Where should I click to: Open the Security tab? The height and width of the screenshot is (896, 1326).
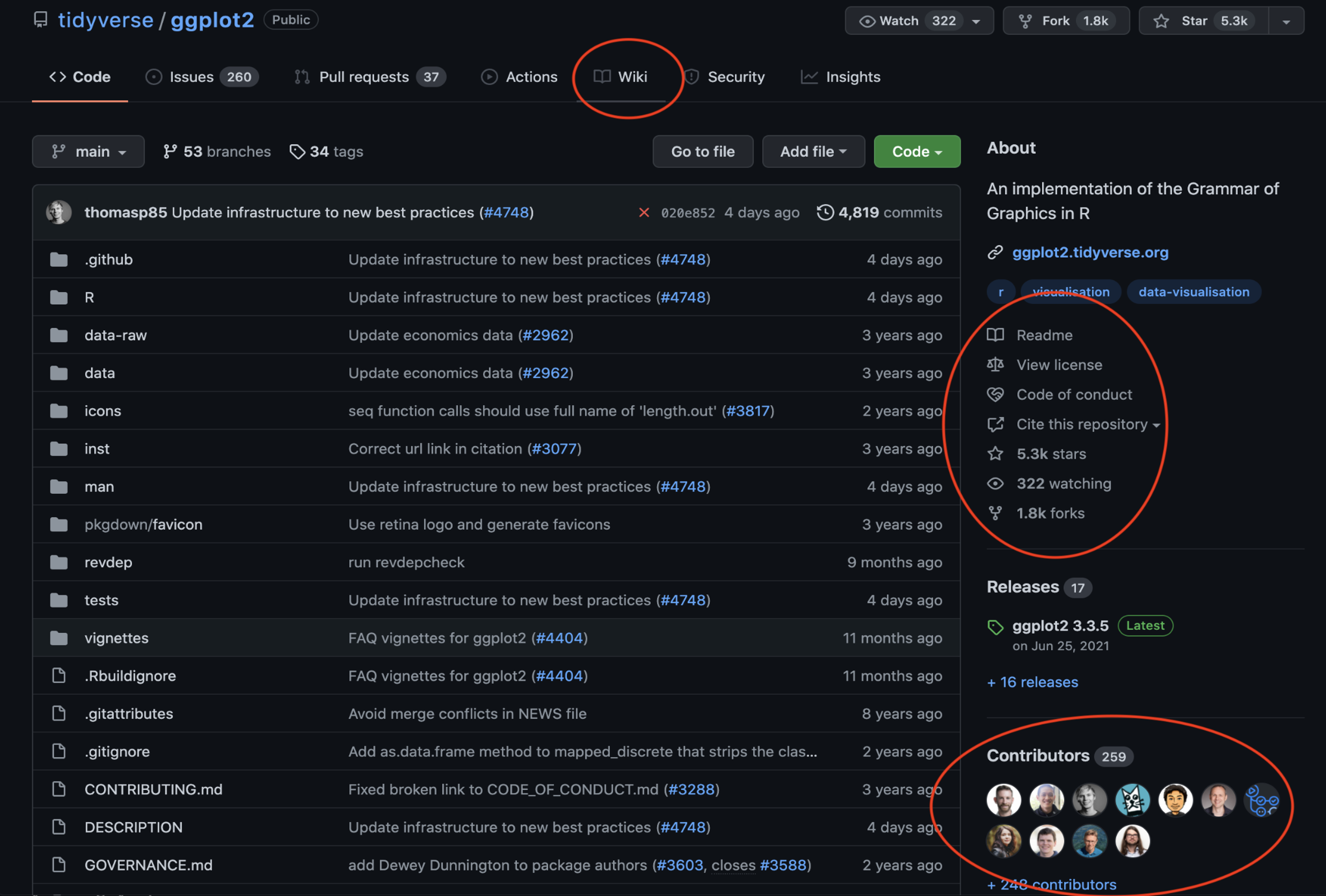[x=724, y=76]
